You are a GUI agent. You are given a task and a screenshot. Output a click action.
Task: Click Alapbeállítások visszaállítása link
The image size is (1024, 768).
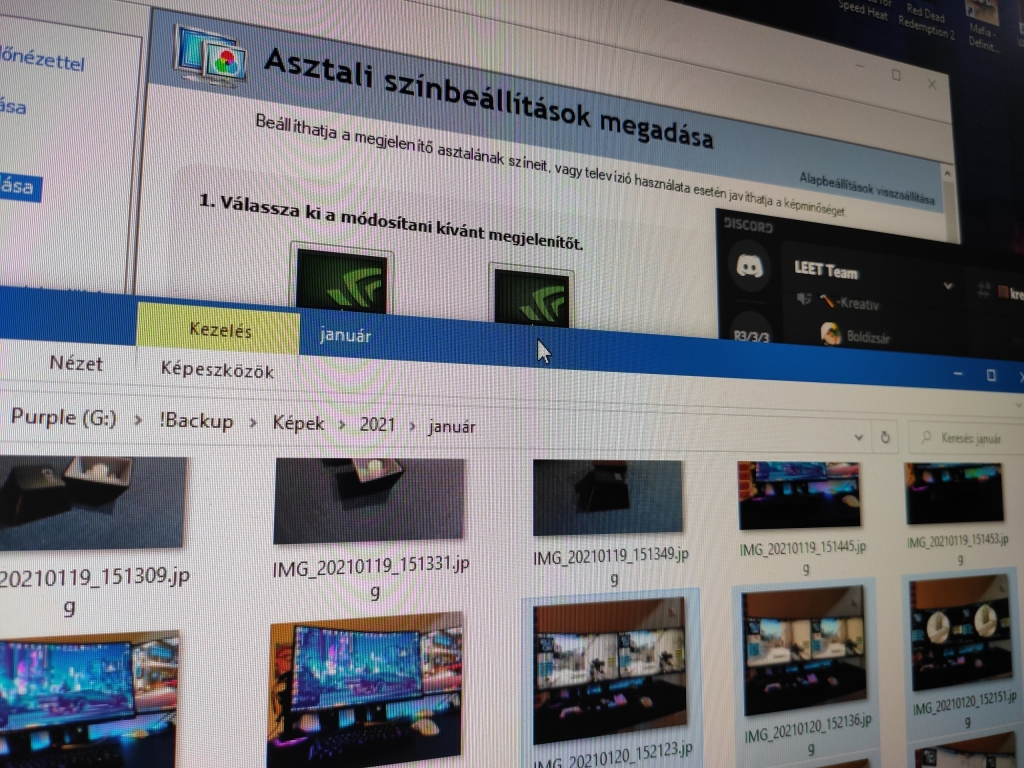(866, 185)
